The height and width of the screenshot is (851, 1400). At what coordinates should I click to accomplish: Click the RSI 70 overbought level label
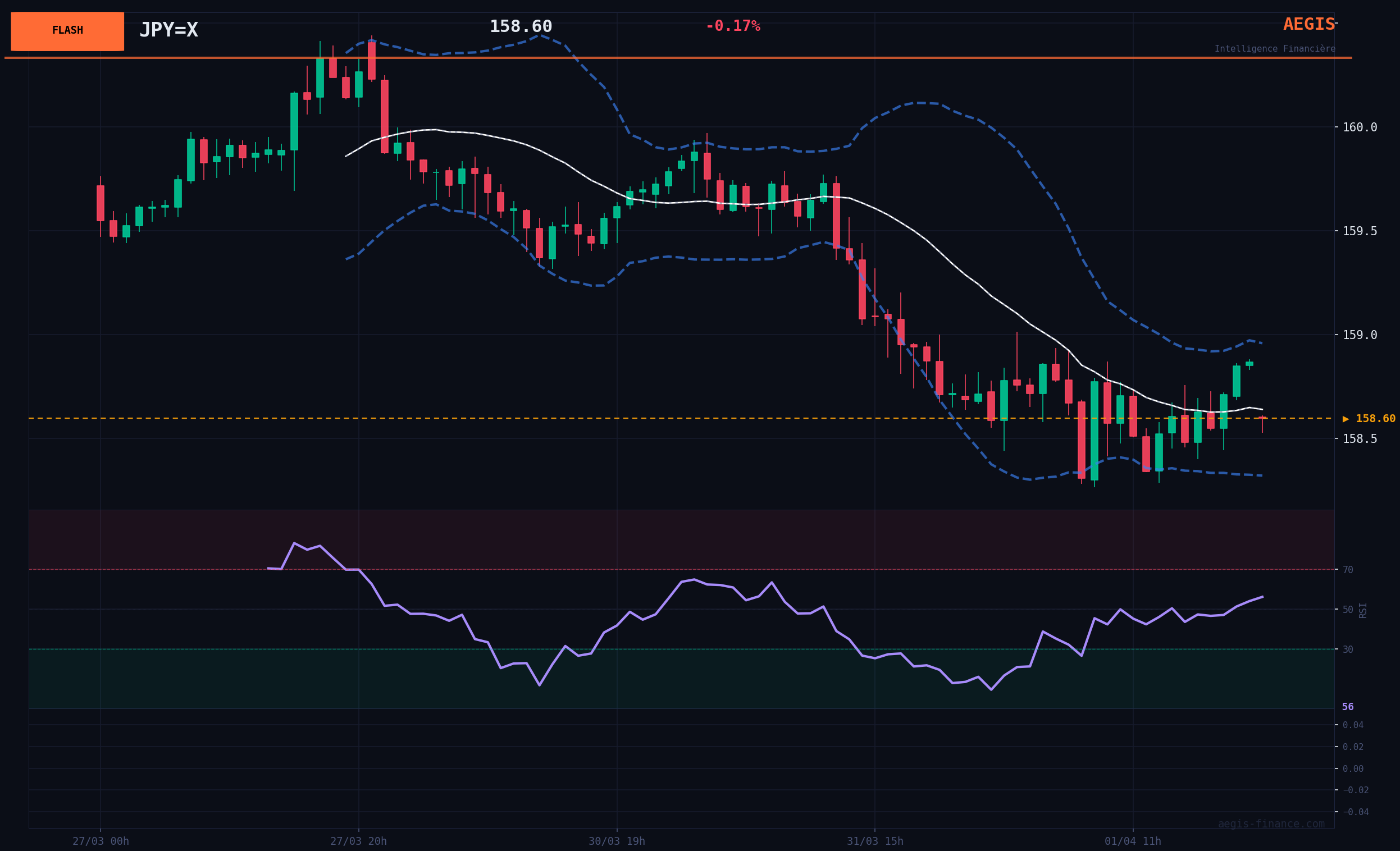coord(1347,570)
